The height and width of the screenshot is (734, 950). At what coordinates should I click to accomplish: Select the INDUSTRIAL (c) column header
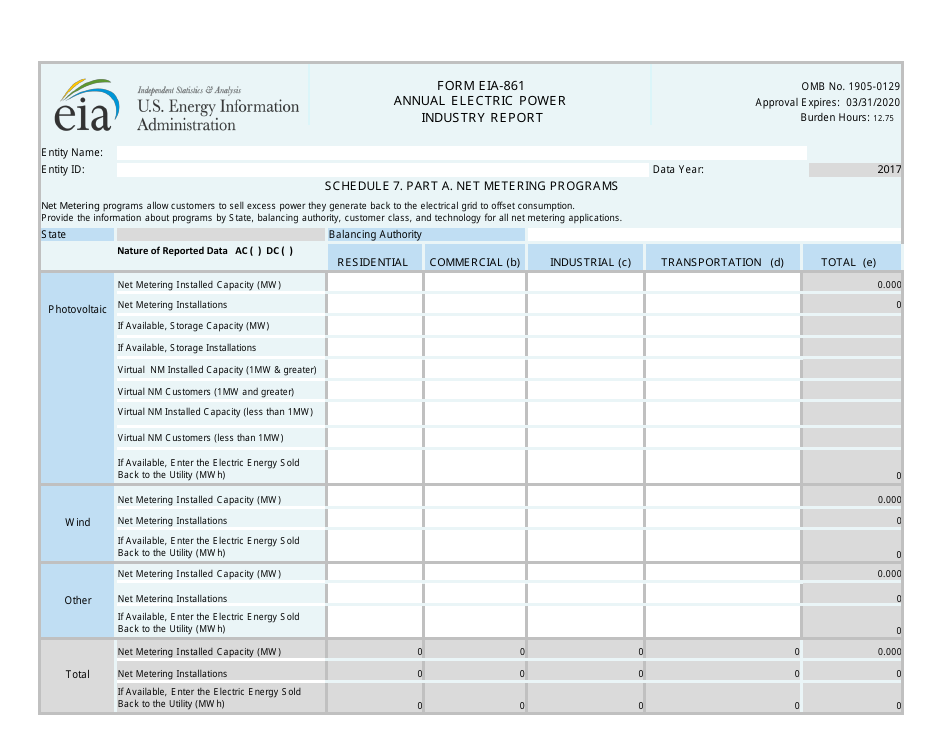(x=590, y=262)
